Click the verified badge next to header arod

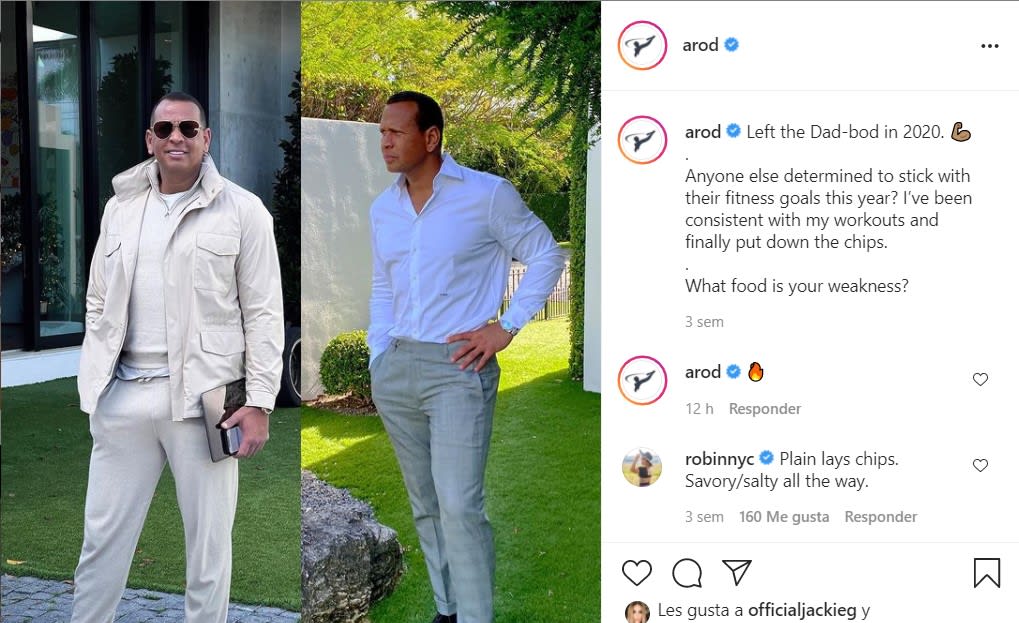pyautogui.click(x=731, y=46)
